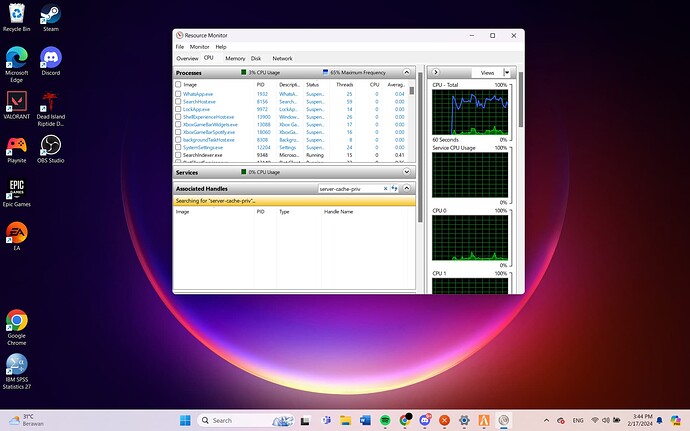690x431 pixels.
Task: Check the WhatsApp.exe process checkbox
Action: [178, 94]
